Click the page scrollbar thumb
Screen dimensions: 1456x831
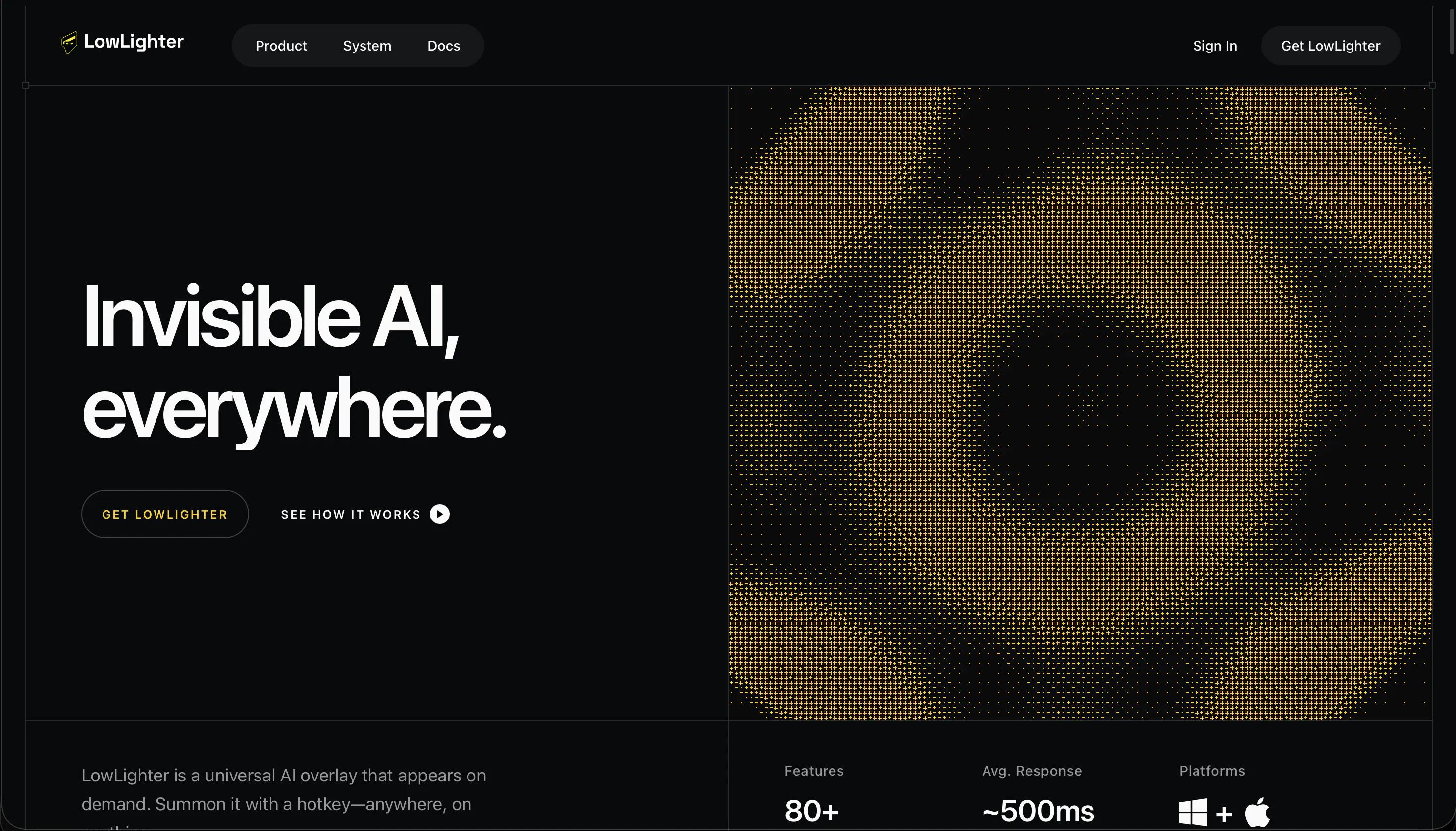pos(1453,31)
